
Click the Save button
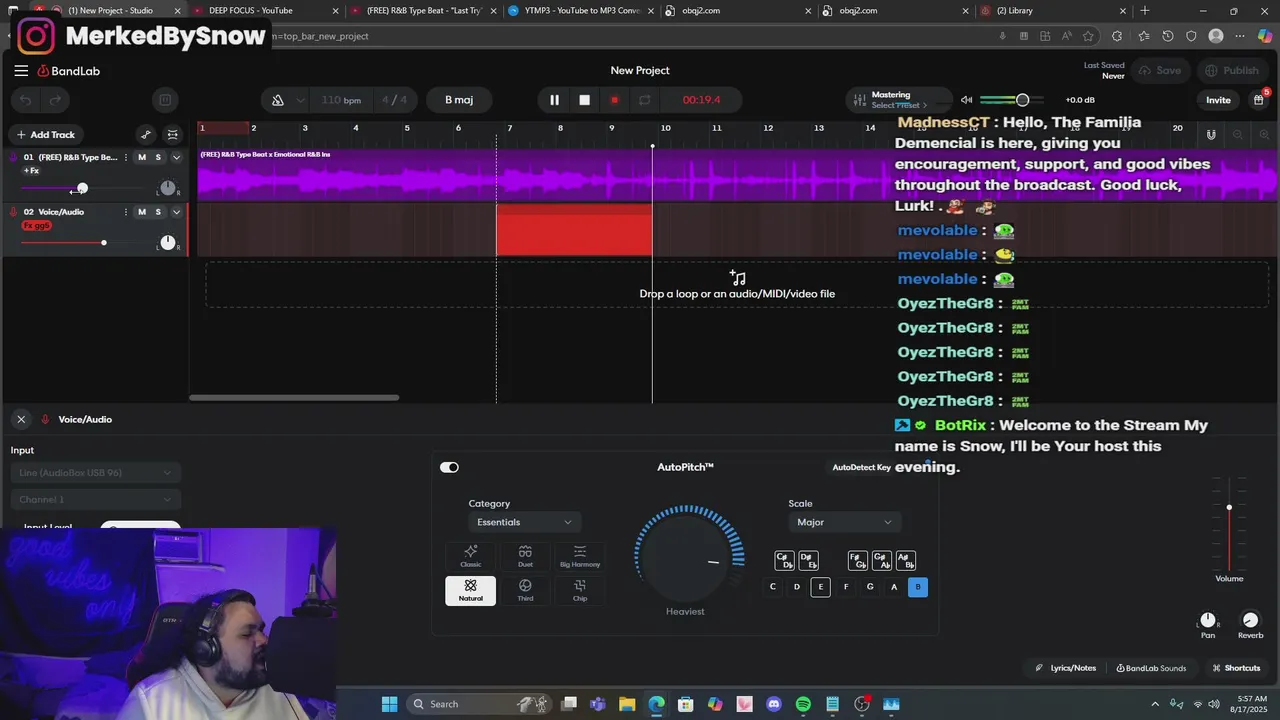click(x=1160, y=71)
